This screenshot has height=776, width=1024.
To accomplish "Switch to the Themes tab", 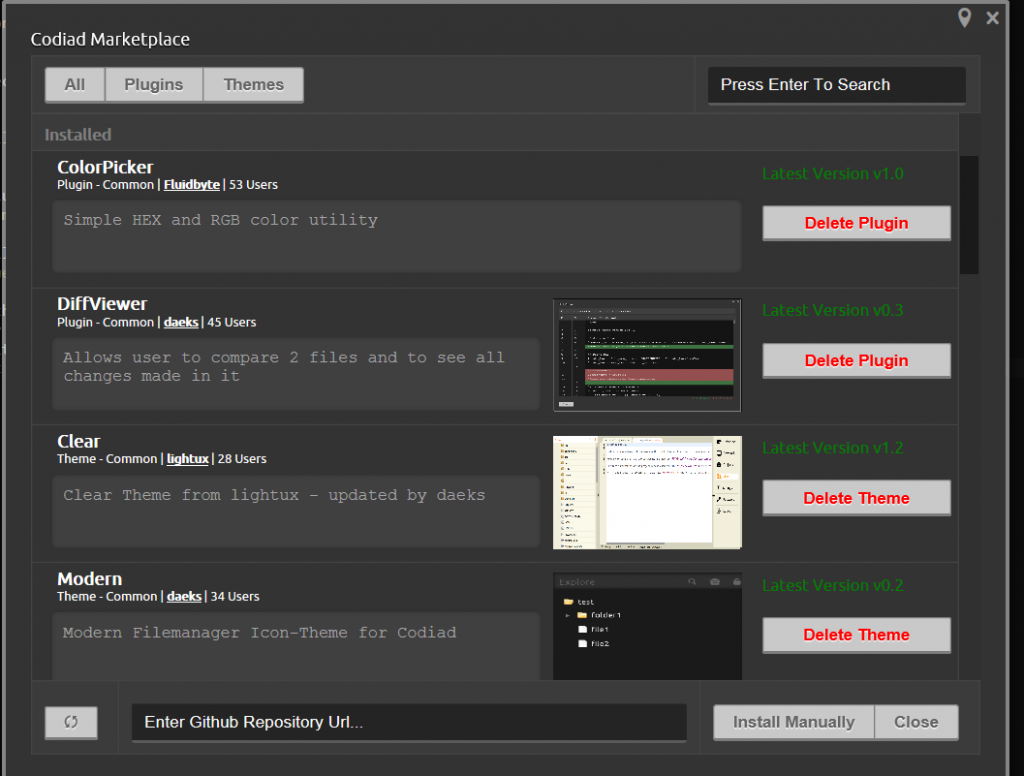I will click(x=253, y=84).
